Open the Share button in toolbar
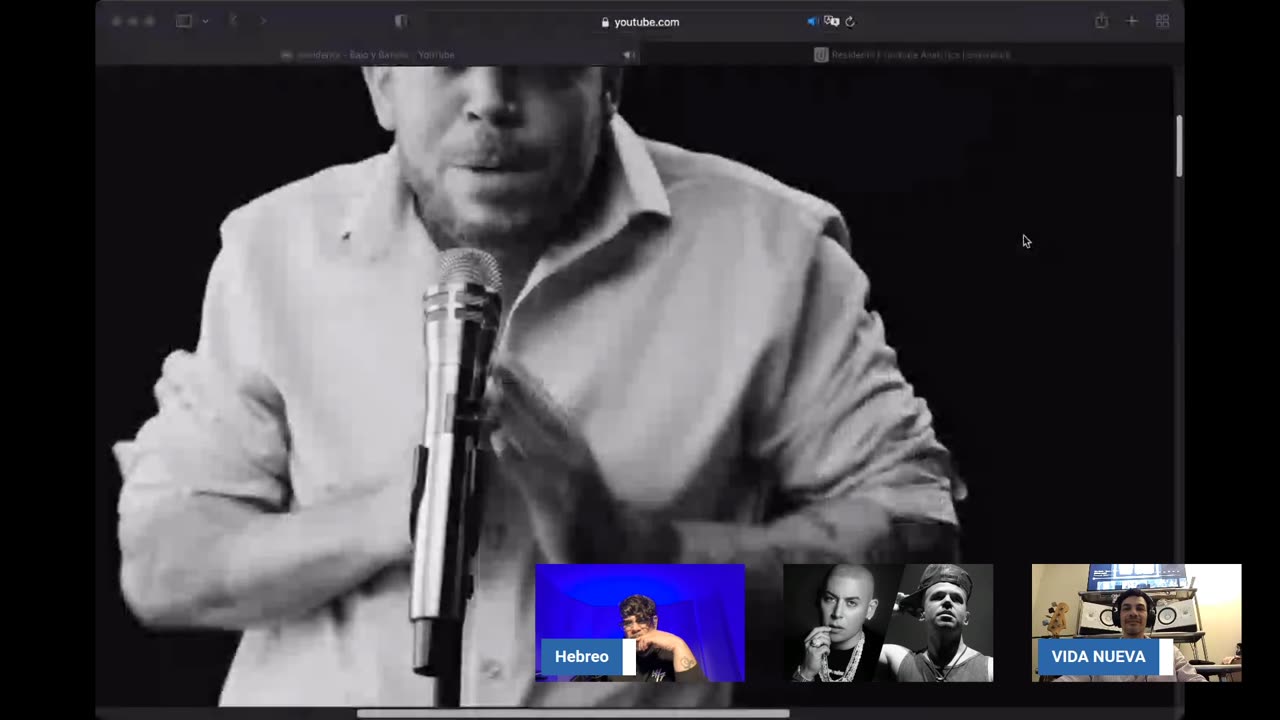This screenshot has height=720, width=1280. coord(1101,21)
